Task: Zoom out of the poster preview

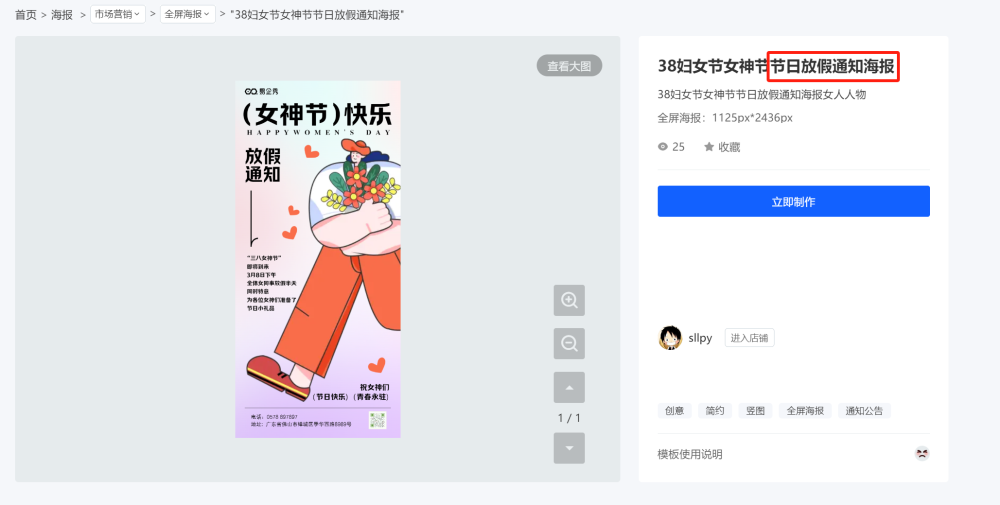Action: point(569,344)
